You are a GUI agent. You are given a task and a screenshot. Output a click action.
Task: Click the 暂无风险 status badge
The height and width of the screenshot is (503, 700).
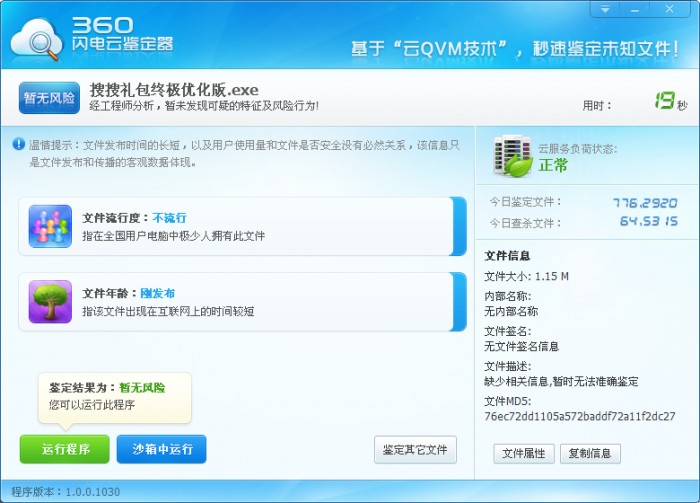pos(50,98)
